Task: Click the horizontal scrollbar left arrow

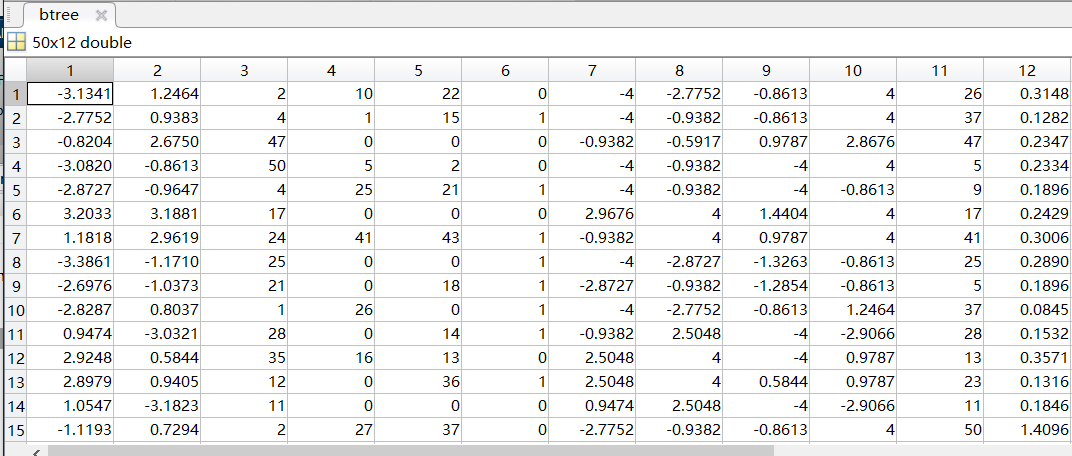Action: (x=37, y=452)
